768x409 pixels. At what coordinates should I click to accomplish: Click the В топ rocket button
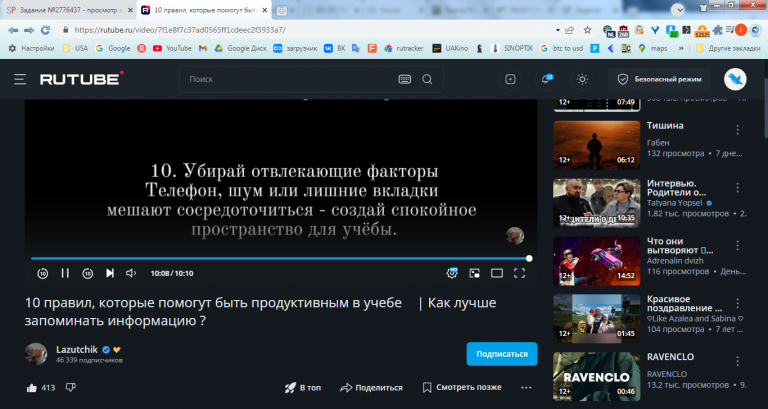303,387
